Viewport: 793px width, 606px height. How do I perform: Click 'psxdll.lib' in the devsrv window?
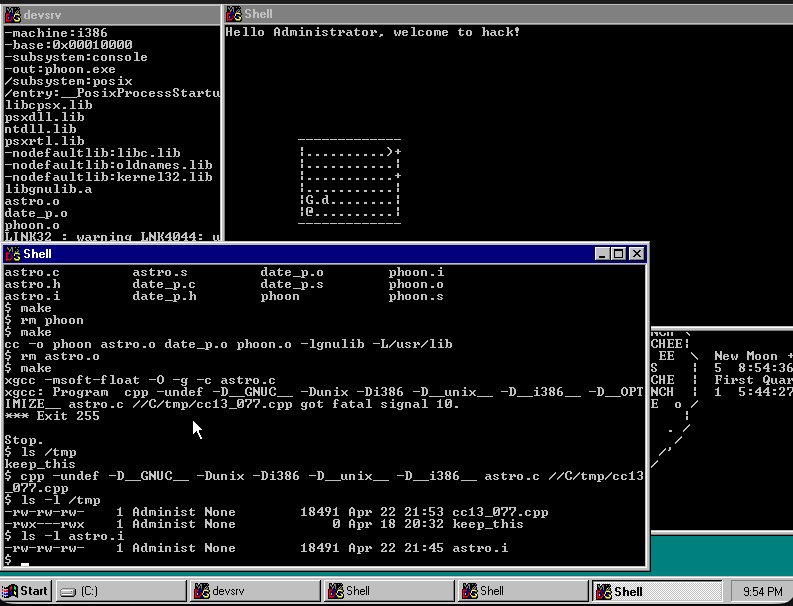(x=44, y=117)
